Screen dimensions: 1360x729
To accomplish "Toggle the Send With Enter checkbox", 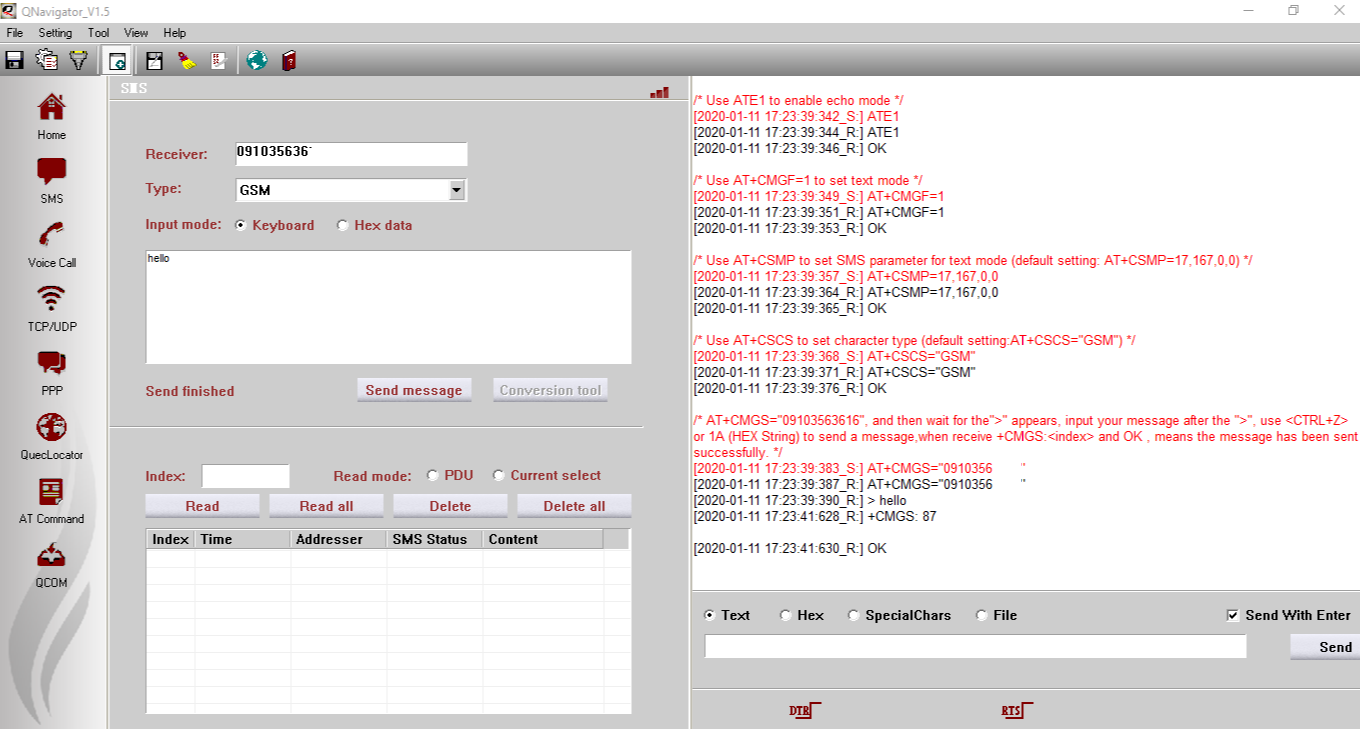I will 1233,616.
